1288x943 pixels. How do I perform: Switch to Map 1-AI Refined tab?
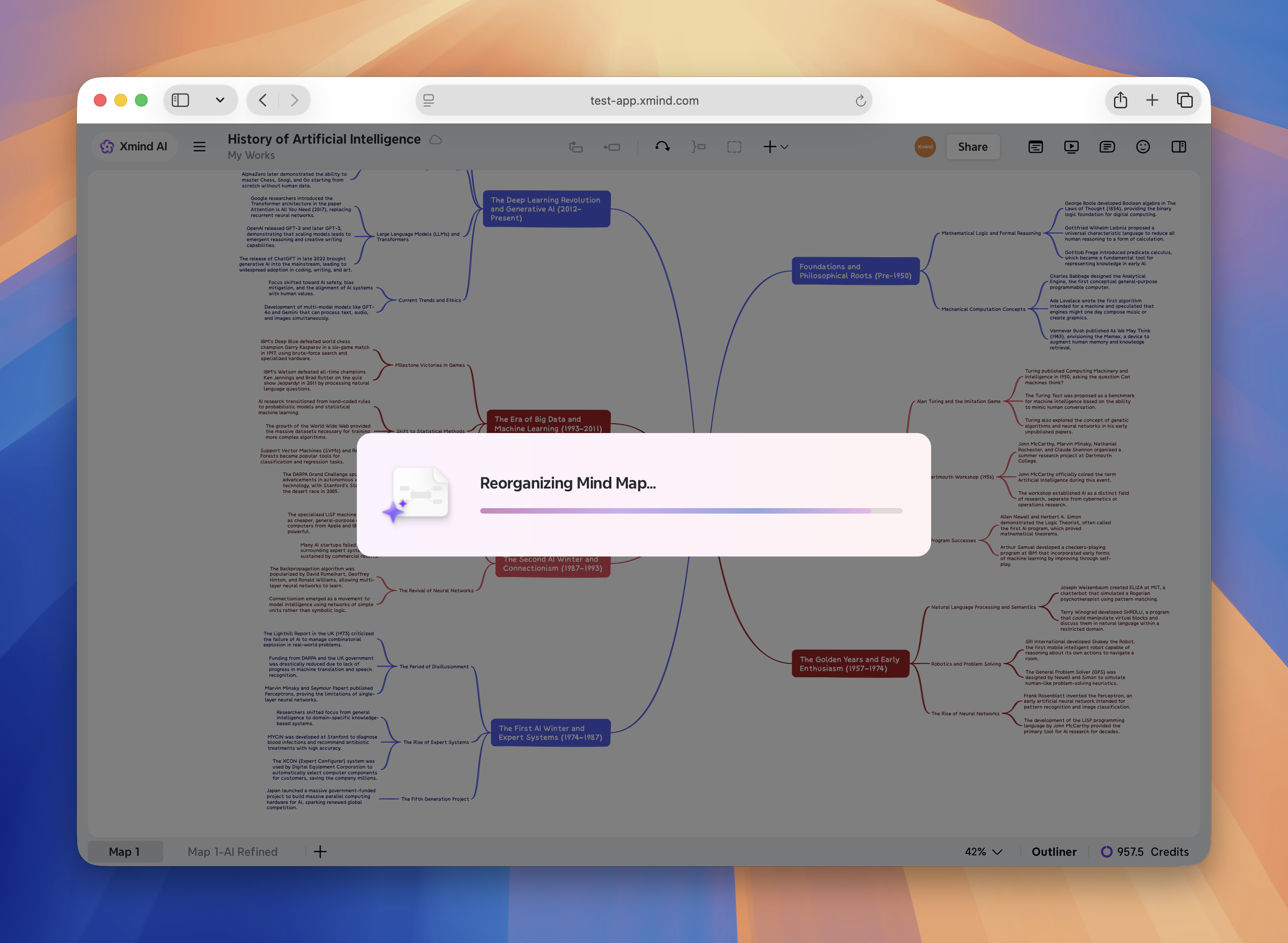point(232,852)
